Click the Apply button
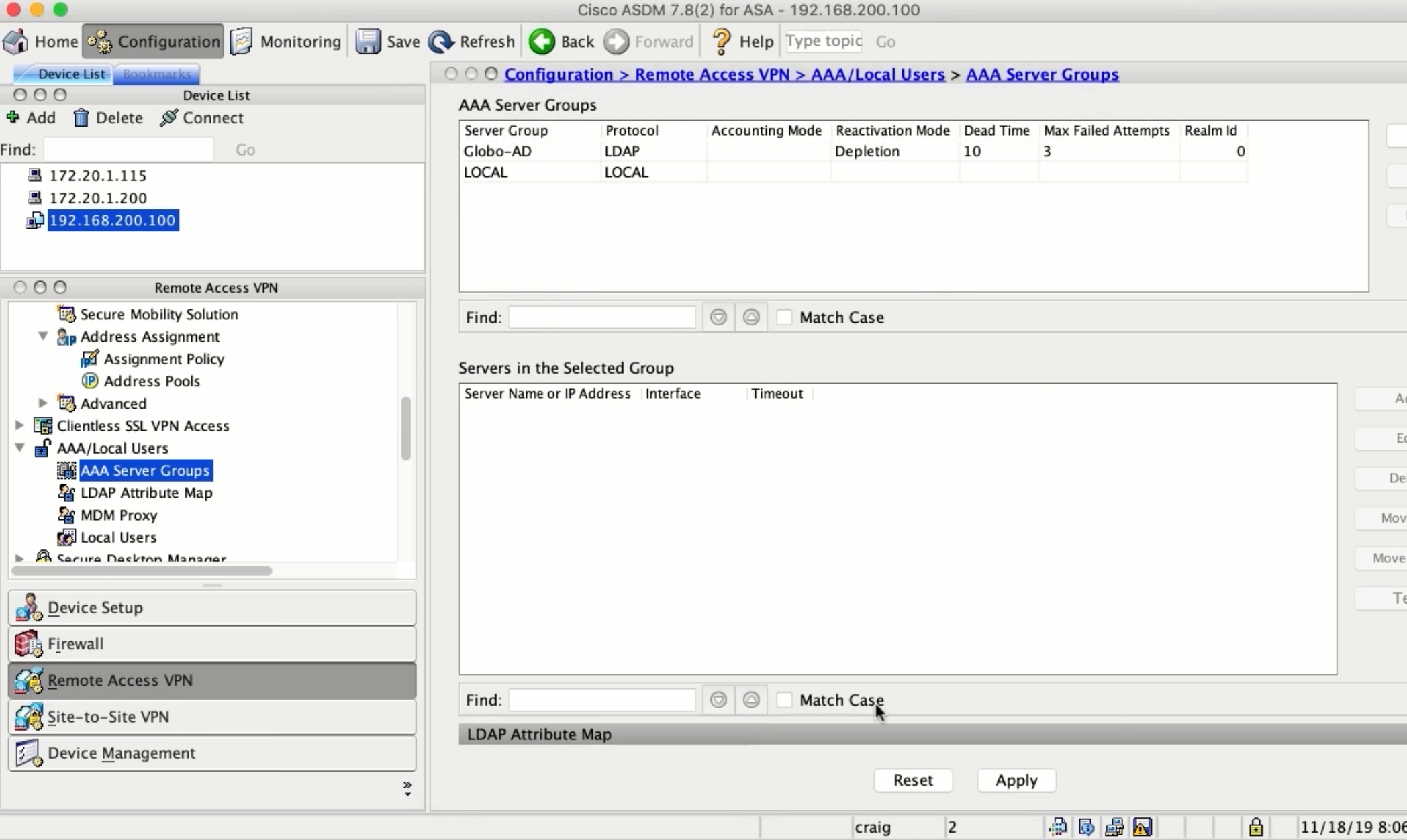Viewport: 1407px width, 840px height. coord(1016,780)
